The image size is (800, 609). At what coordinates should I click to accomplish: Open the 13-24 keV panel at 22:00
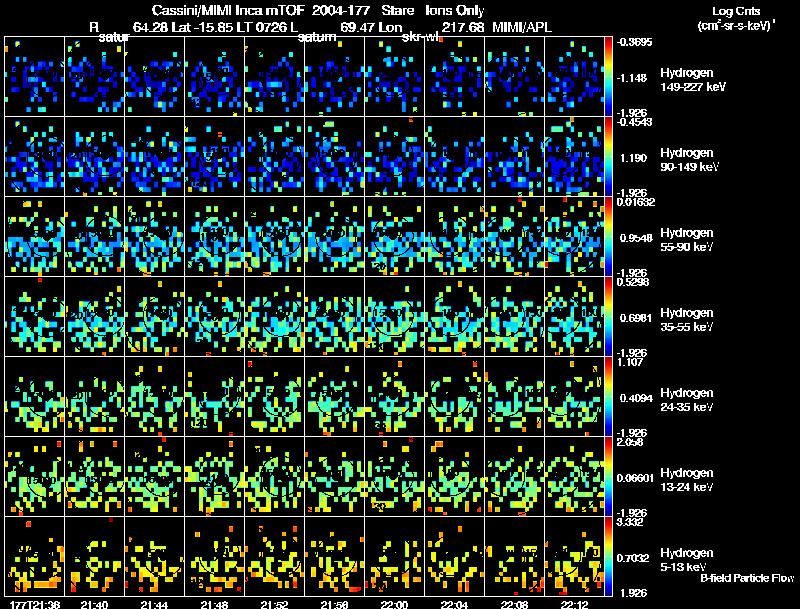394,476
